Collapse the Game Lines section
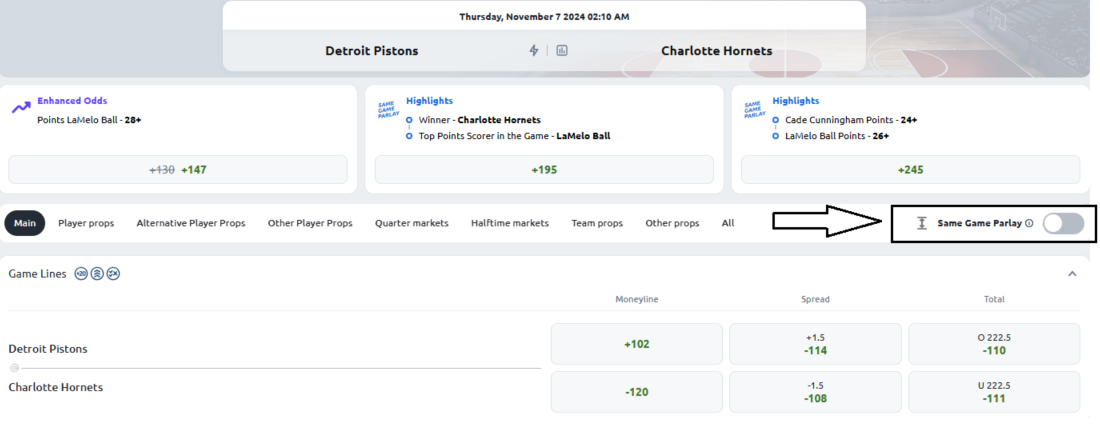This screenshot has width=1100, height=425. 1072,274
